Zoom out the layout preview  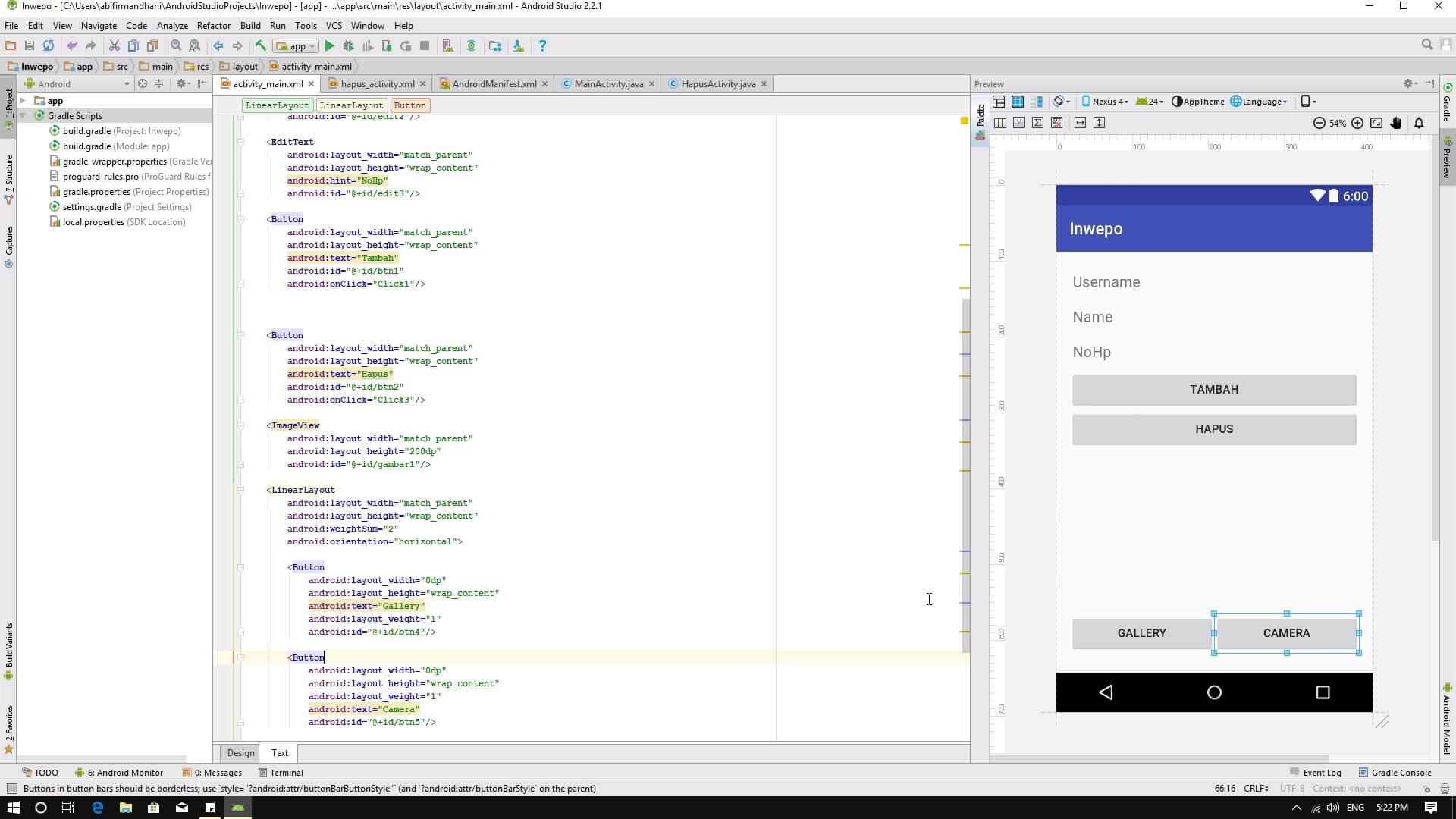pos(1319,123)
